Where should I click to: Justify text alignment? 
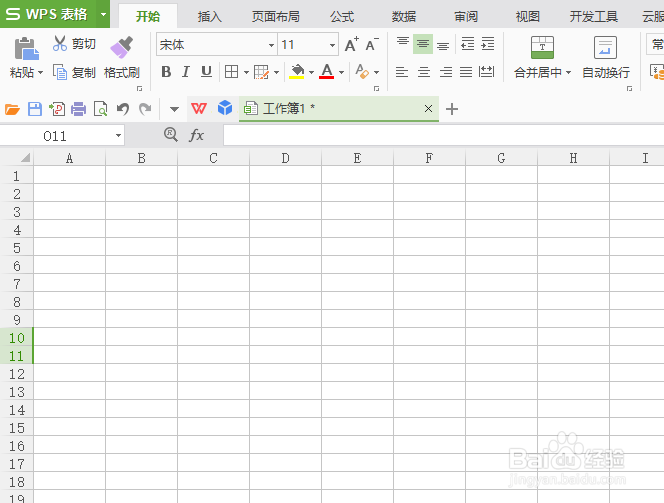[x=466, y=72]
